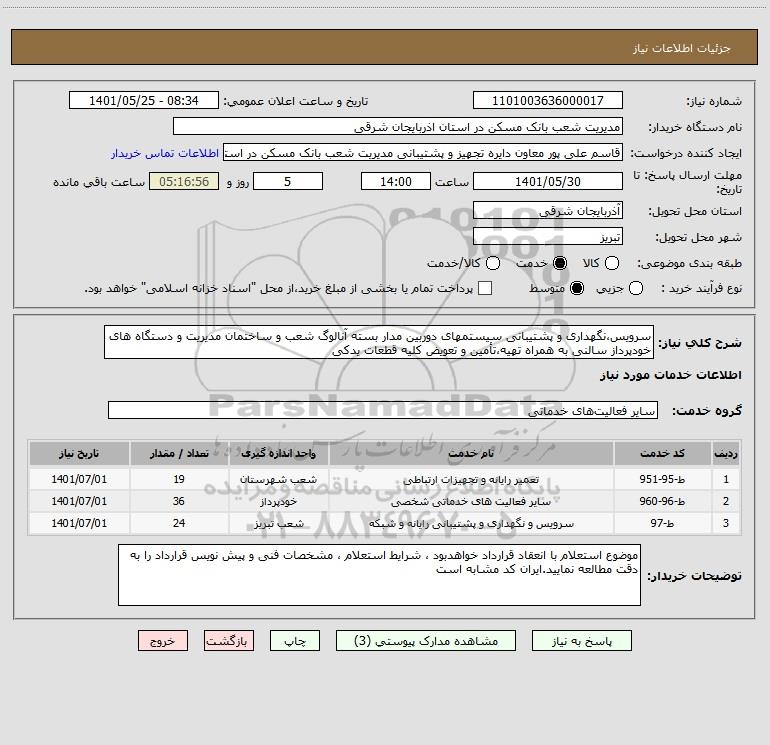Viewport: 770px width, 745px height.
Task: Click the service group field سایر فعالیت‌های خدماتی
Action: click(383, 411)
